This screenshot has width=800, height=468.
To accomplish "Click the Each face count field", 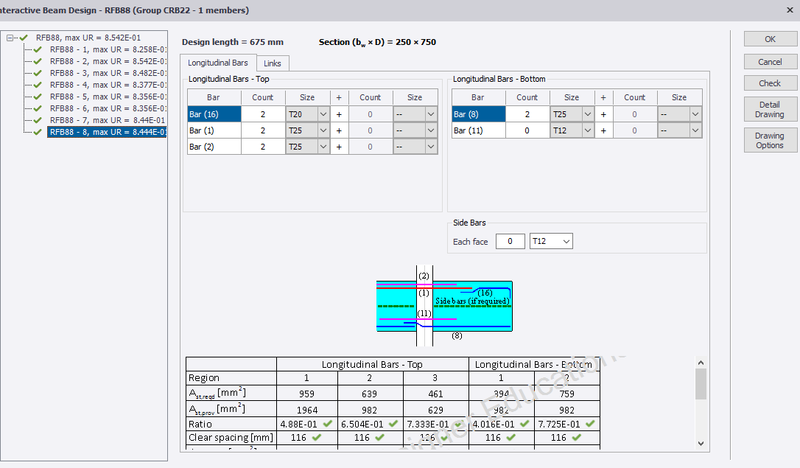I will 510,241.
